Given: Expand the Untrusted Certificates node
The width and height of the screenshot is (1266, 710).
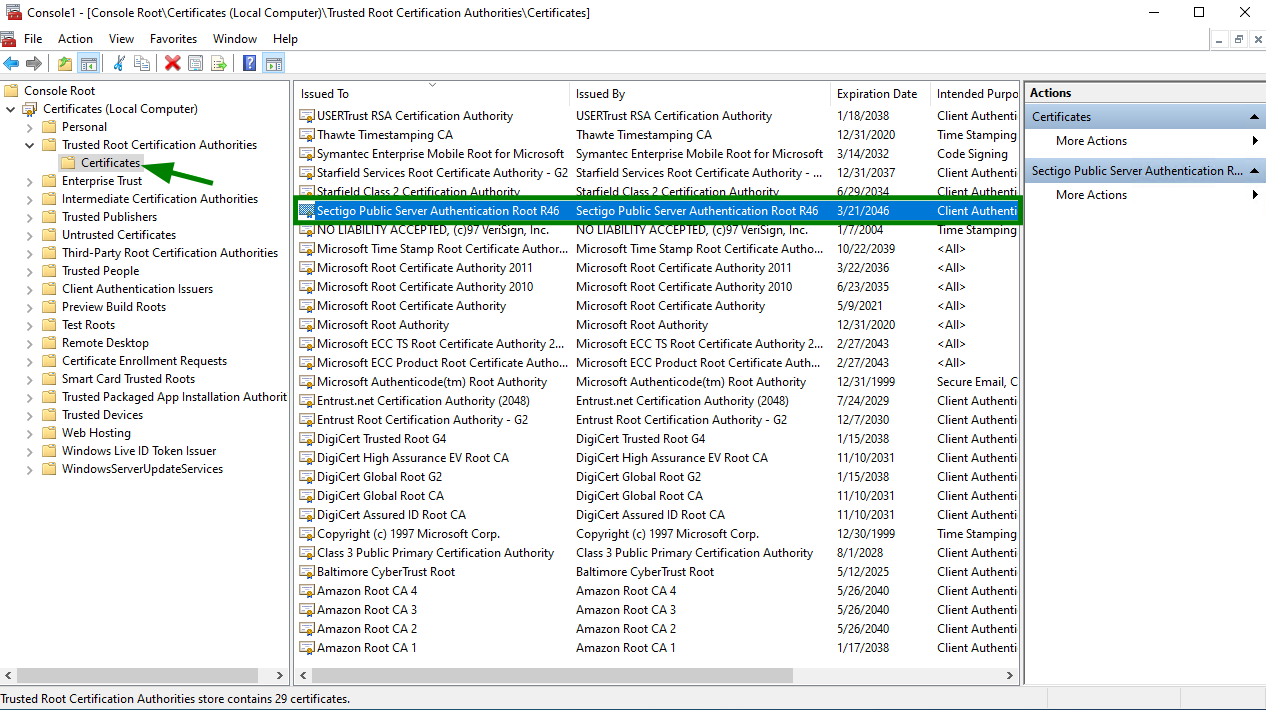Looking at the screenshot, I should coord(29,235).
